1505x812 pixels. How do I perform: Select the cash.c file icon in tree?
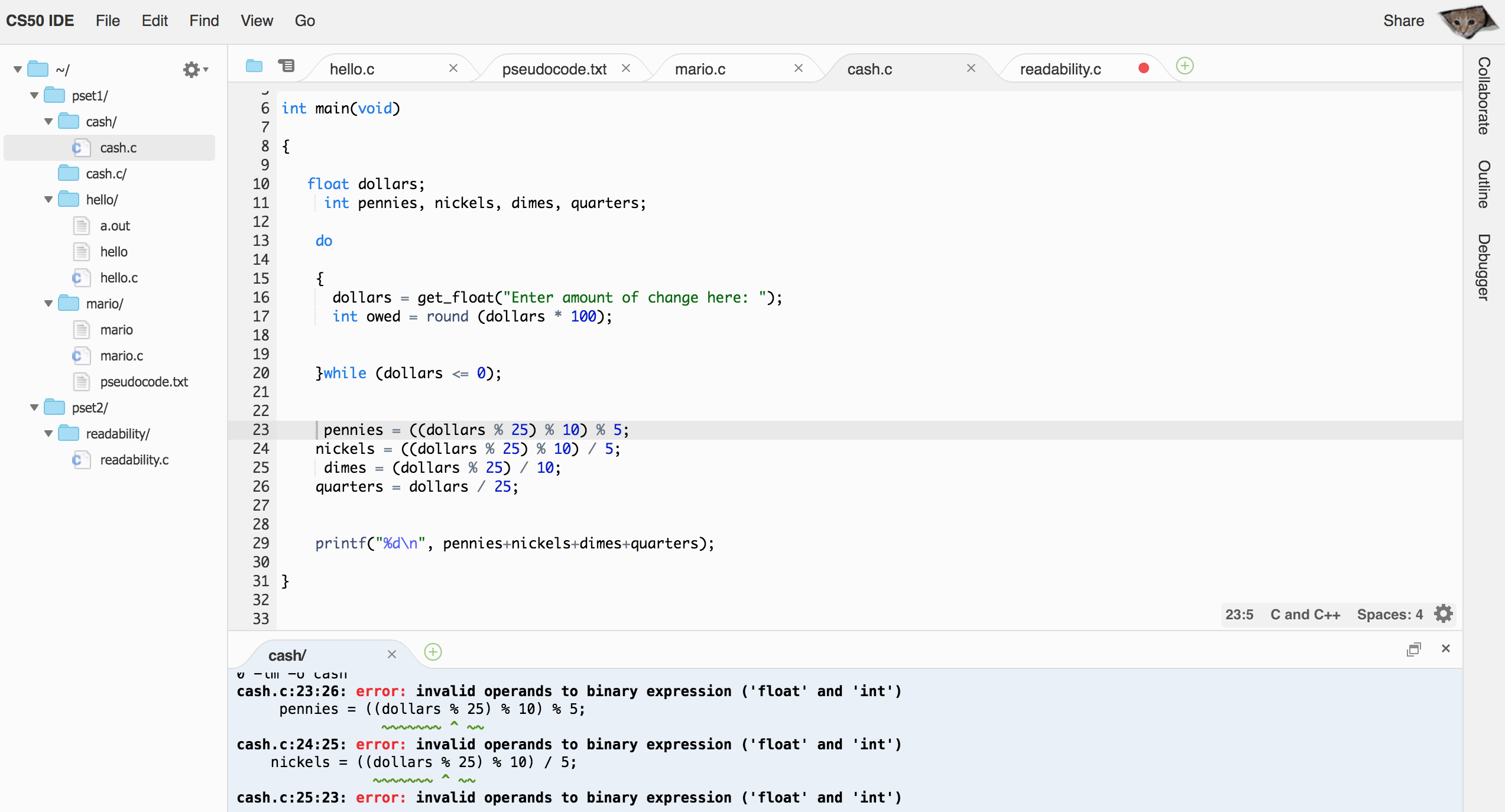(81, 148)
